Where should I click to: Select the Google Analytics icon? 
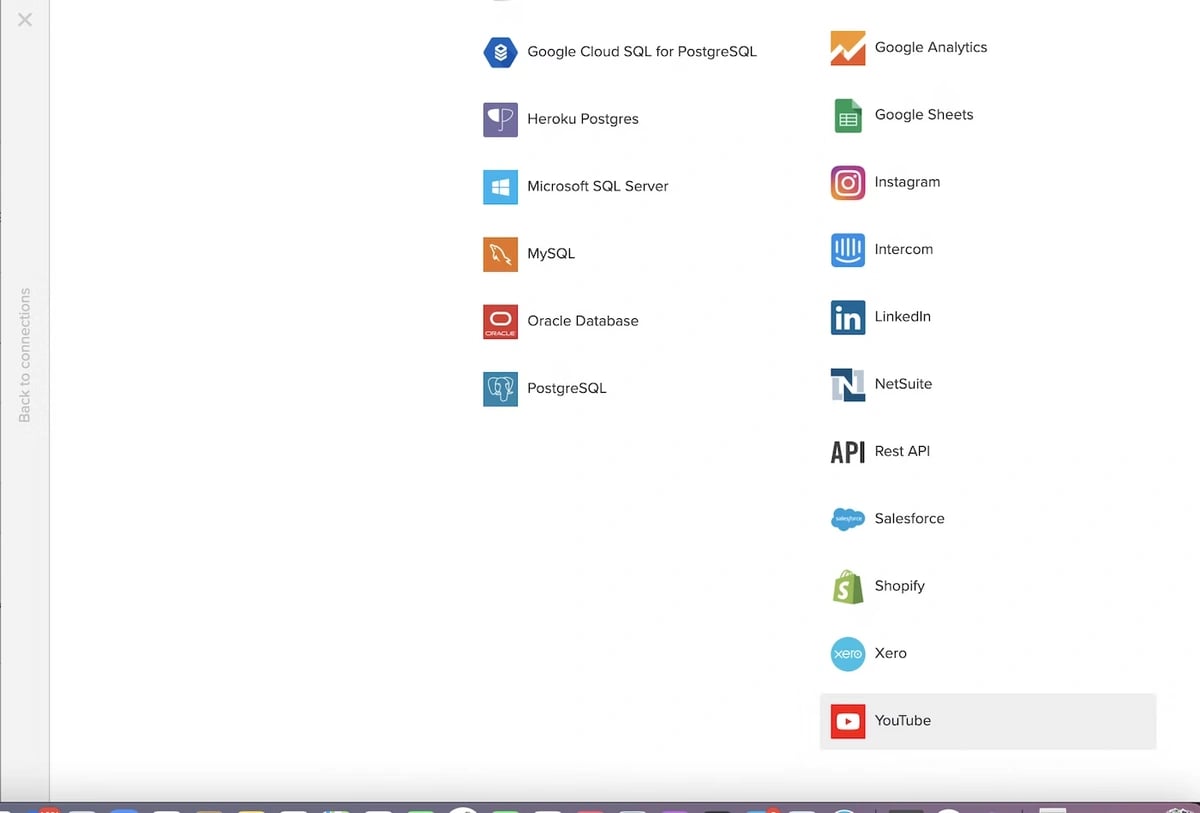[848, 48]
